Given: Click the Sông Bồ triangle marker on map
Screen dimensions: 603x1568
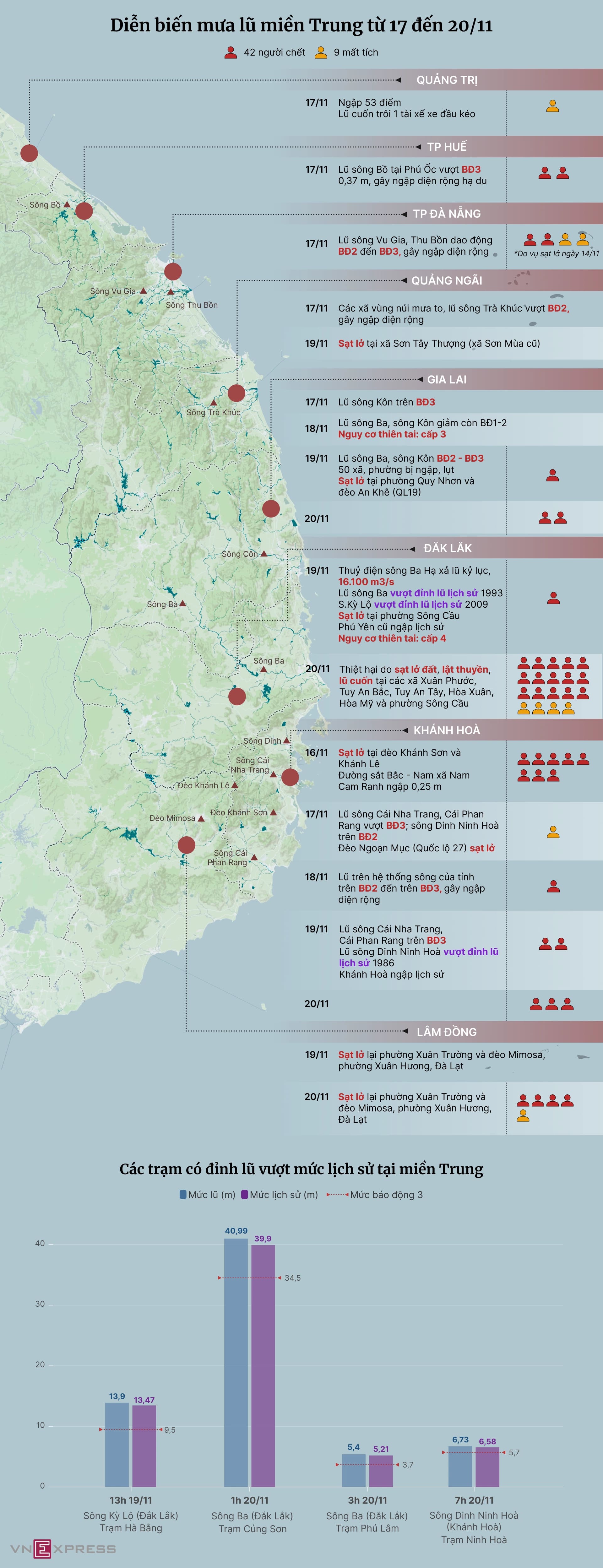Looking at the screenshot, I should coord(67,204).
